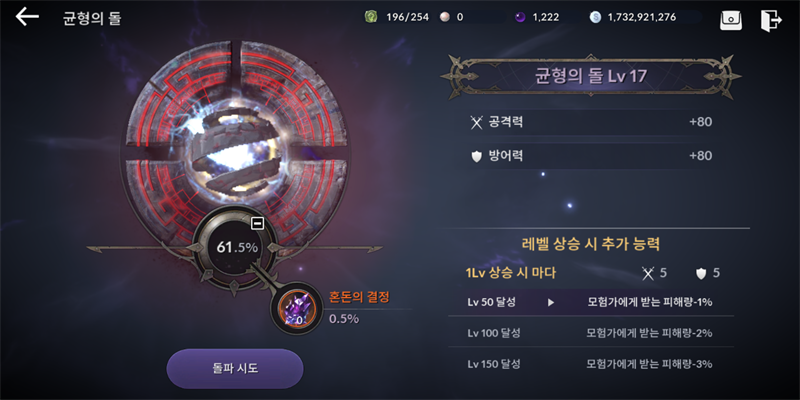Screen dimensions: 800x400
Task: Click the exit door icon
Action: point(770,20)
